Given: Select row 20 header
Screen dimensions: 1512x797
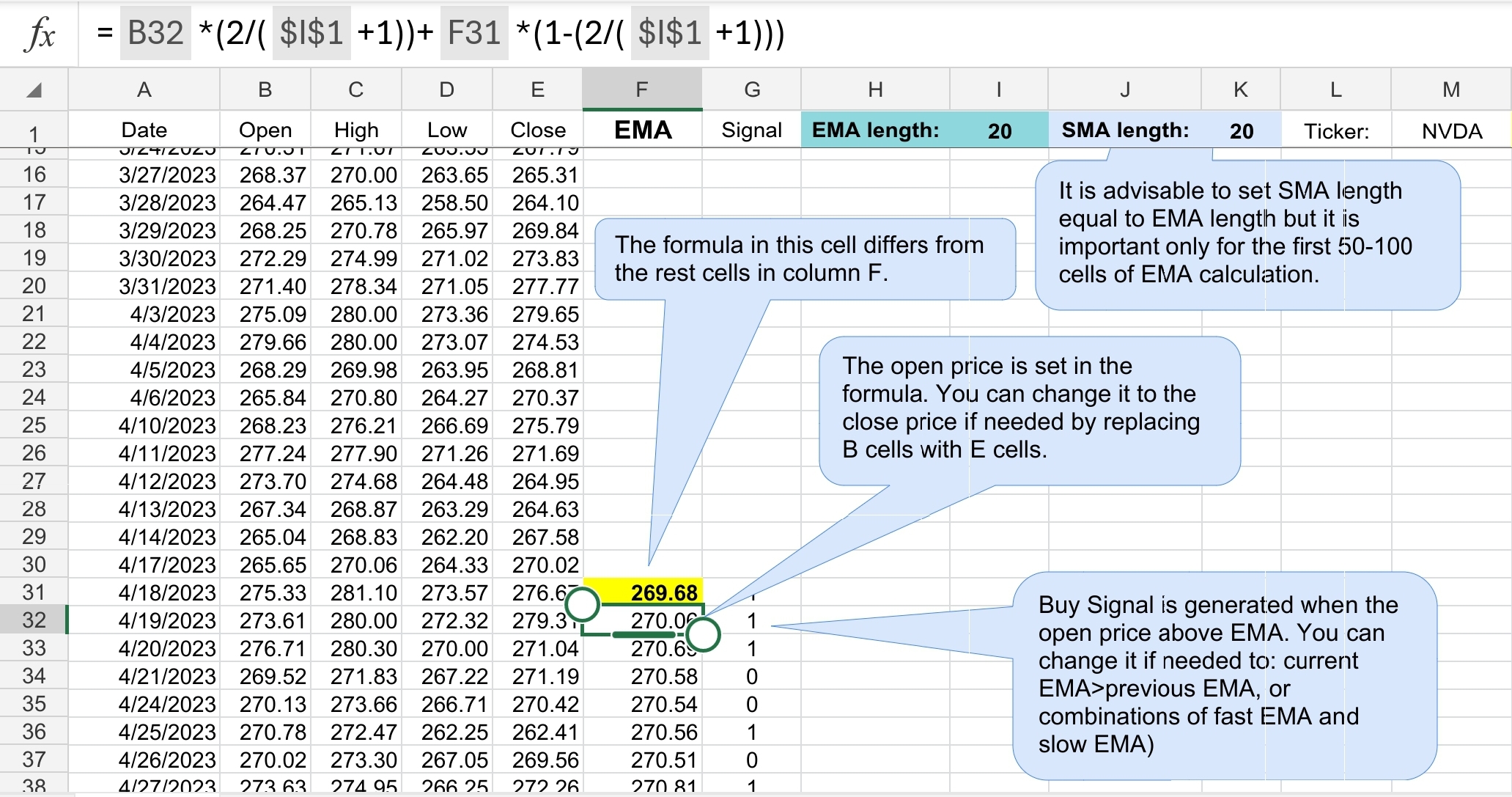Looking at the screenshot, I should tap(34, 286).
